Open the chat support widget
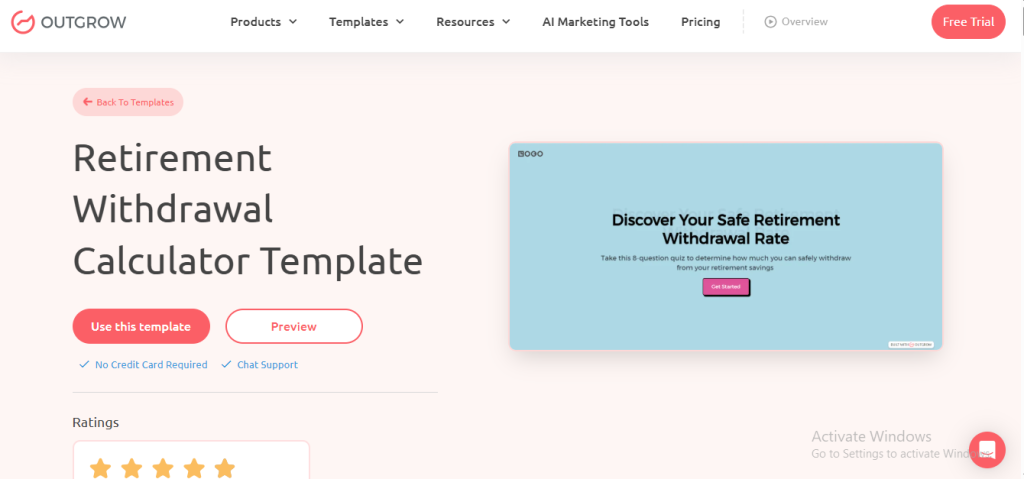 [x=986, y=449]
